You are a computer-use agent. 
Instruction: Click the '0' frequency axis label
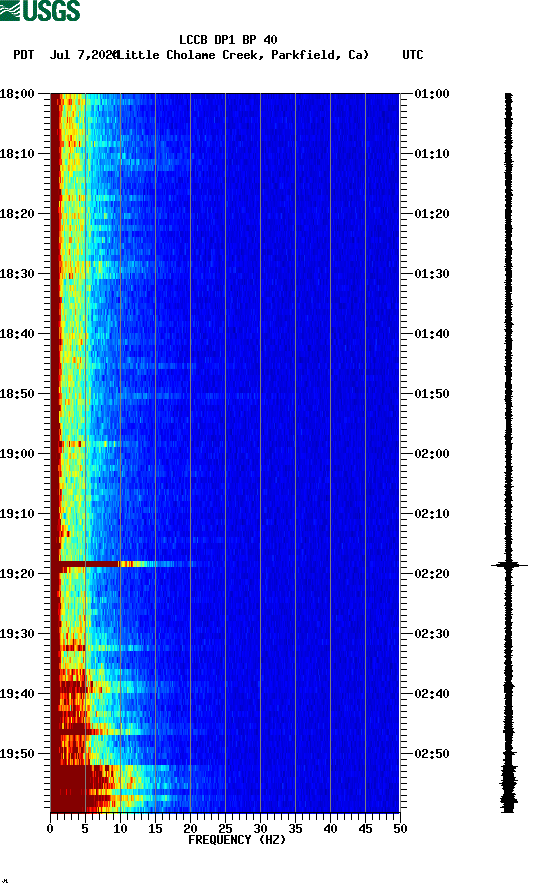(x=50, y=828)
